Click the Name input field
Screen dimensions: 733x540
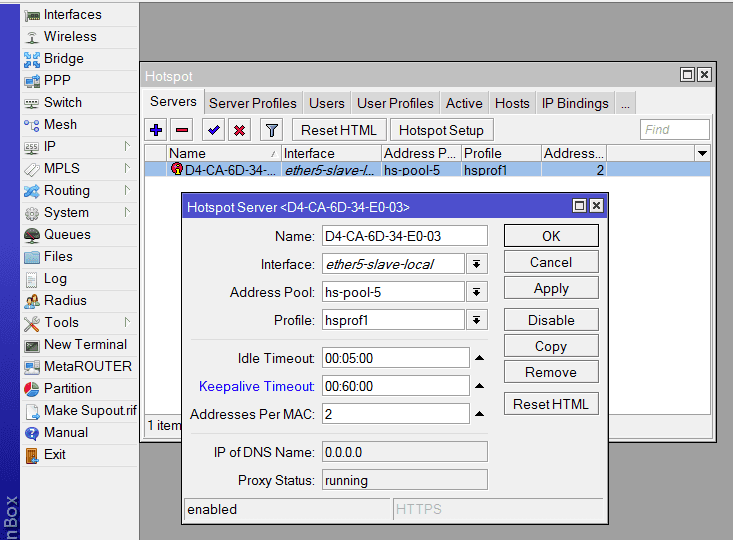click(x=404, y=236)
